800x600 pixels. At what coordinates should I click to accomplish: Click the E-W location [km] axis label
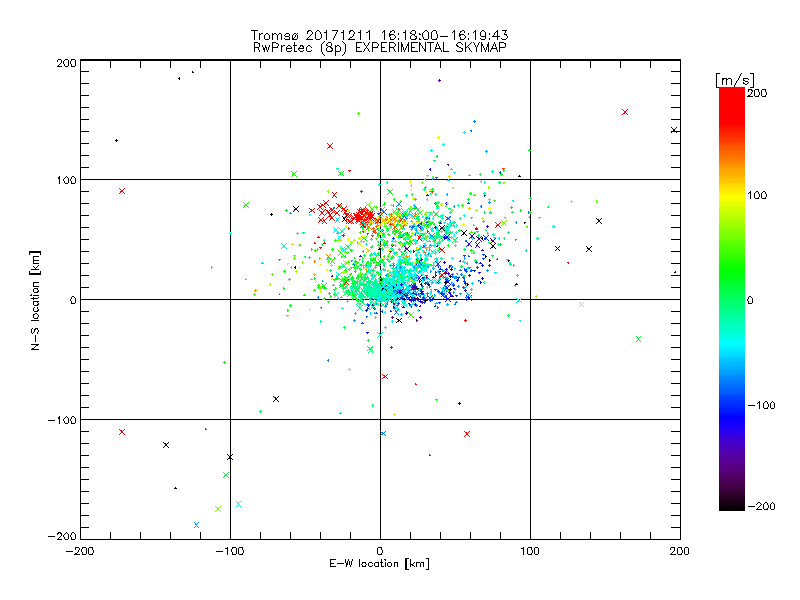click(x=380, y=564)
